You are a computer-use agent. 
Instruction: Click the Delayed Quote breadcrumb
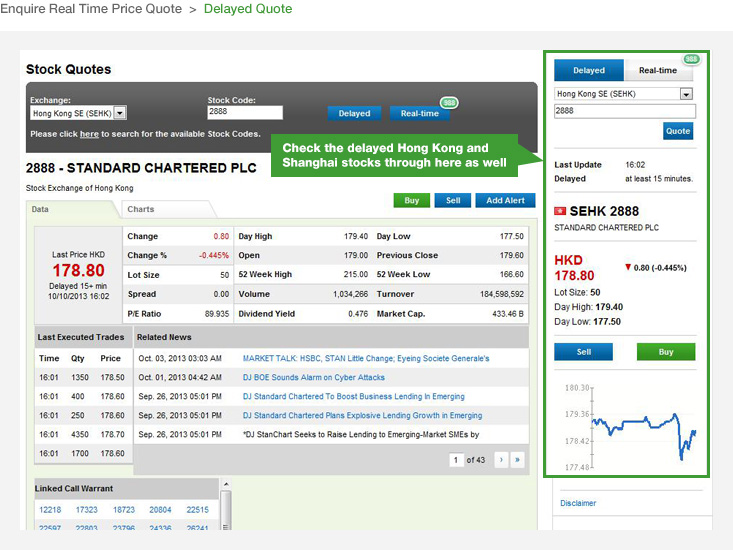point(248,9)
